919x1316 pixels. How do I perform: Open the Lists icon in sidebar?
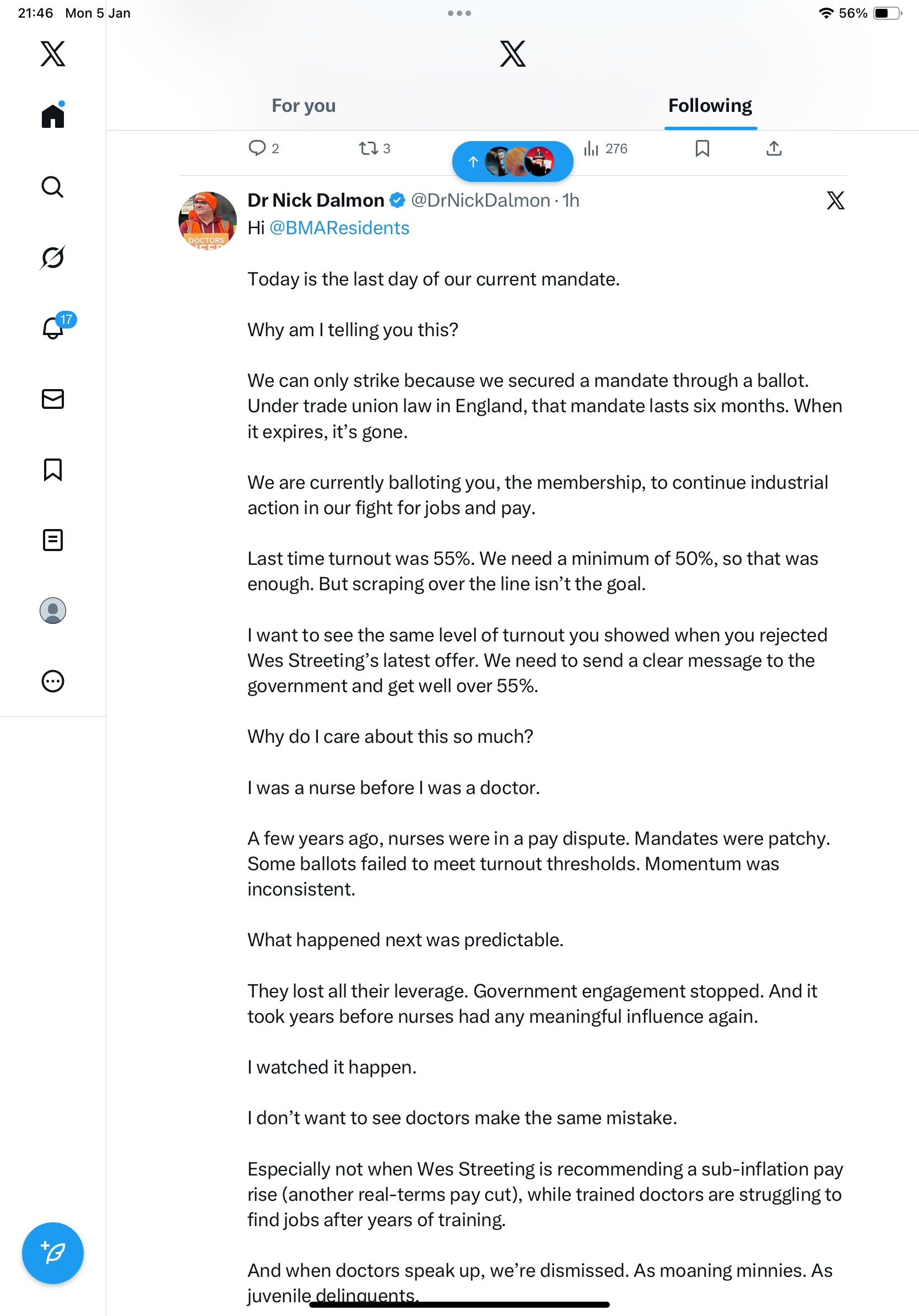pyautogui.click(x=53, y=540)
